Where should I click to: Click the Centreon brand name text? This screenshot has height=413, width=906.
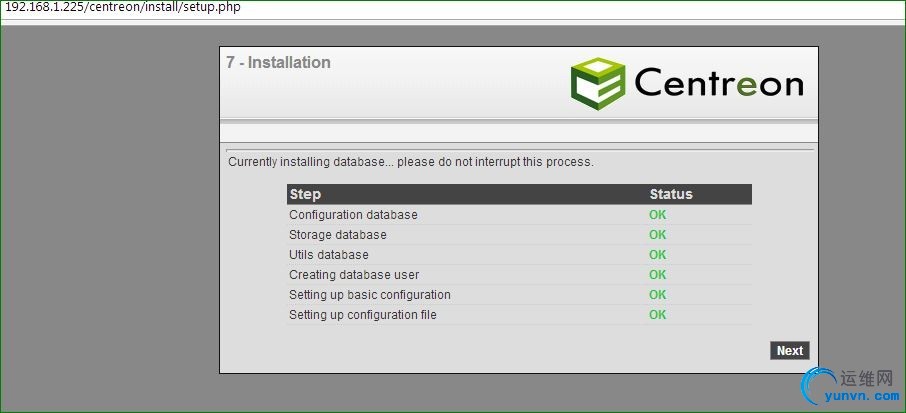pyautogui.click(x=718, y=83)
